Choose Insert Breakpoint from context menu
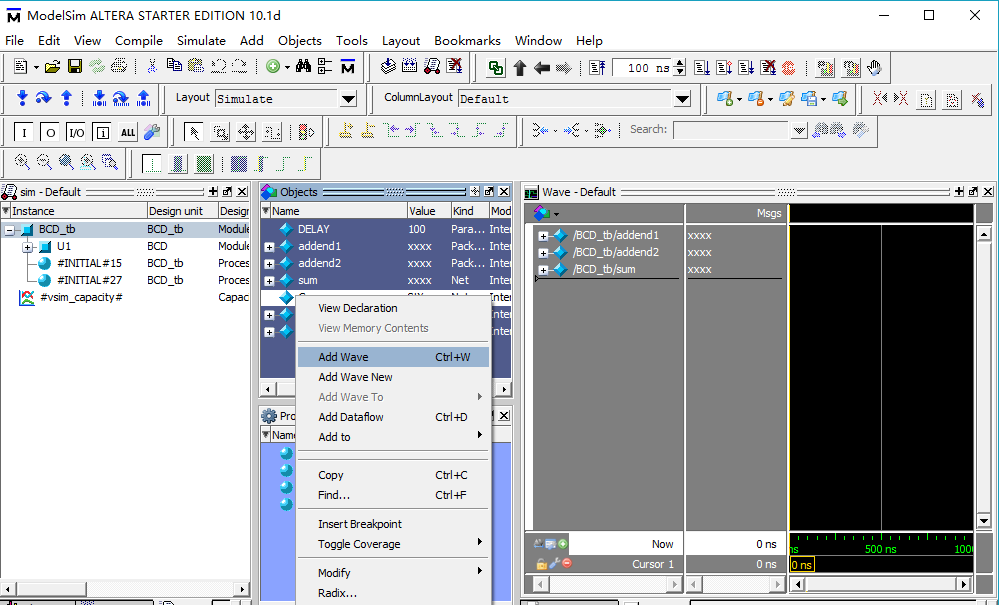 click(x=393, y=524)
